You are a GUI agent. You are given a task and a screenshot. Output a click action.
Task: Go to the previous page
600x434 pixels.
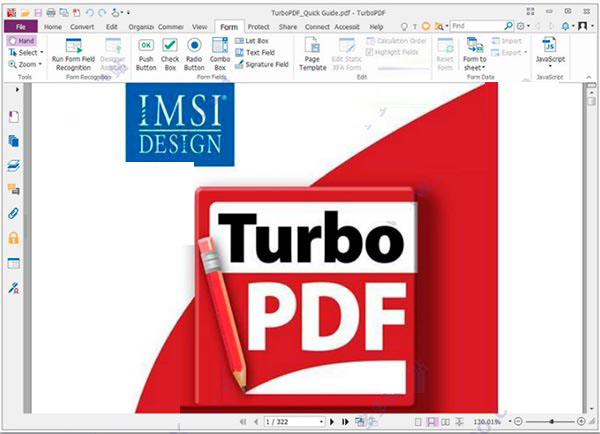(256, 422)
